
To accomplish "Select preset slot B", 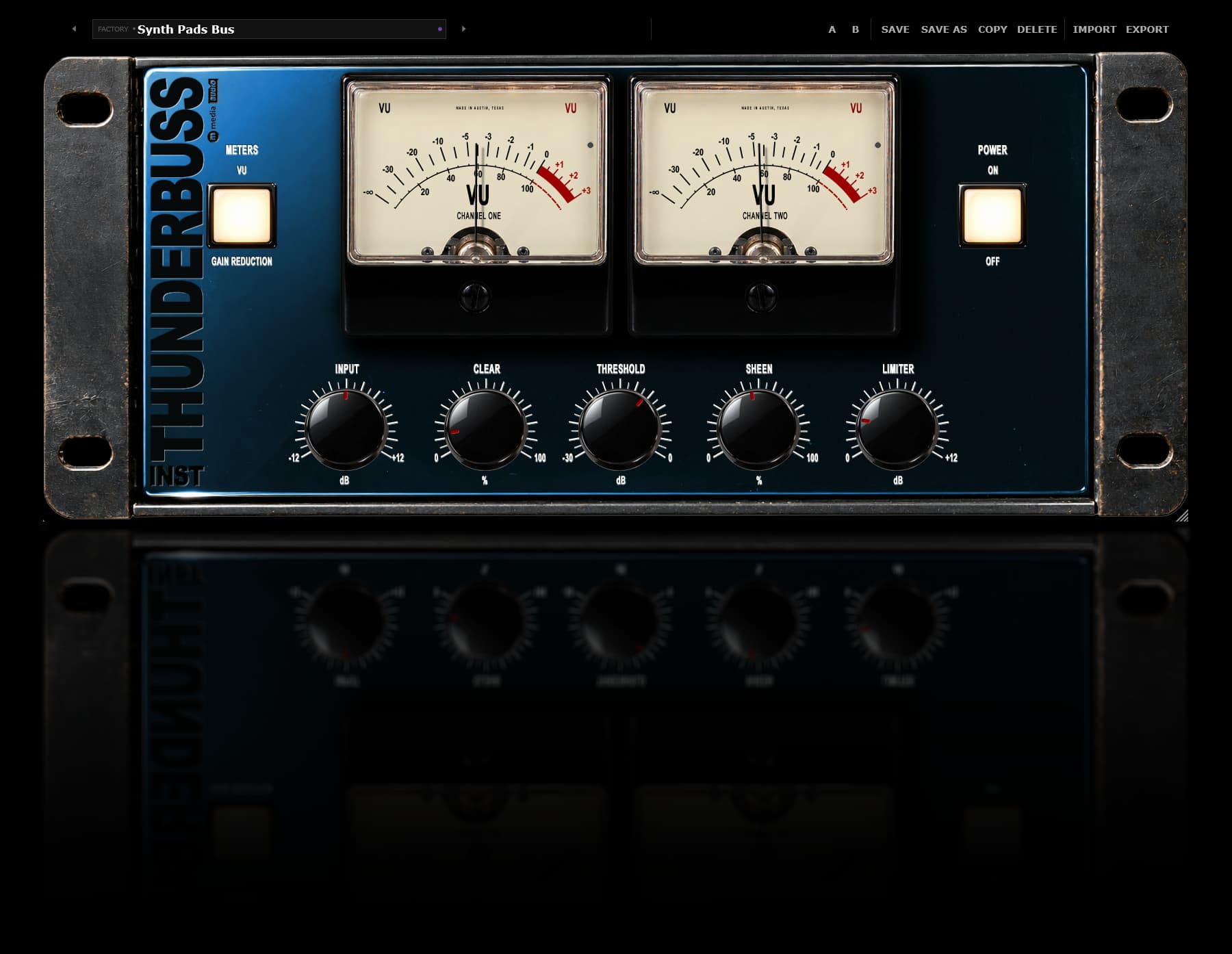I will coord(856,29).
